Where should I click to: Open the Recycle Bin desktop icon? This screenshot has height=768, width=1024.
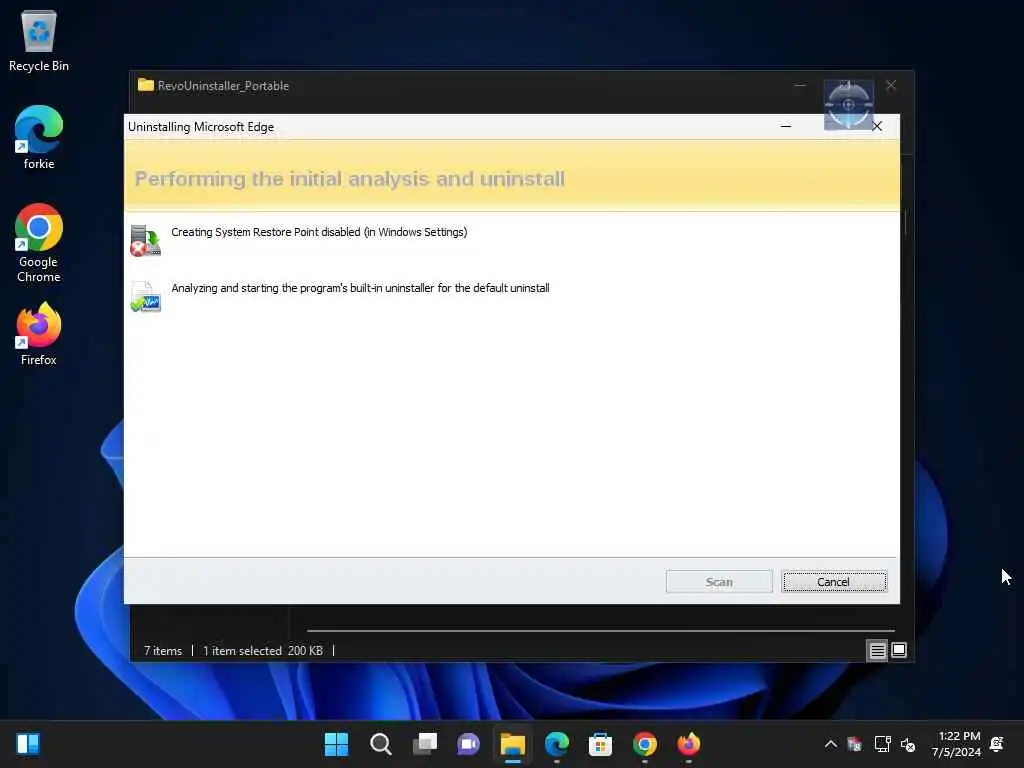pos(39,40)
